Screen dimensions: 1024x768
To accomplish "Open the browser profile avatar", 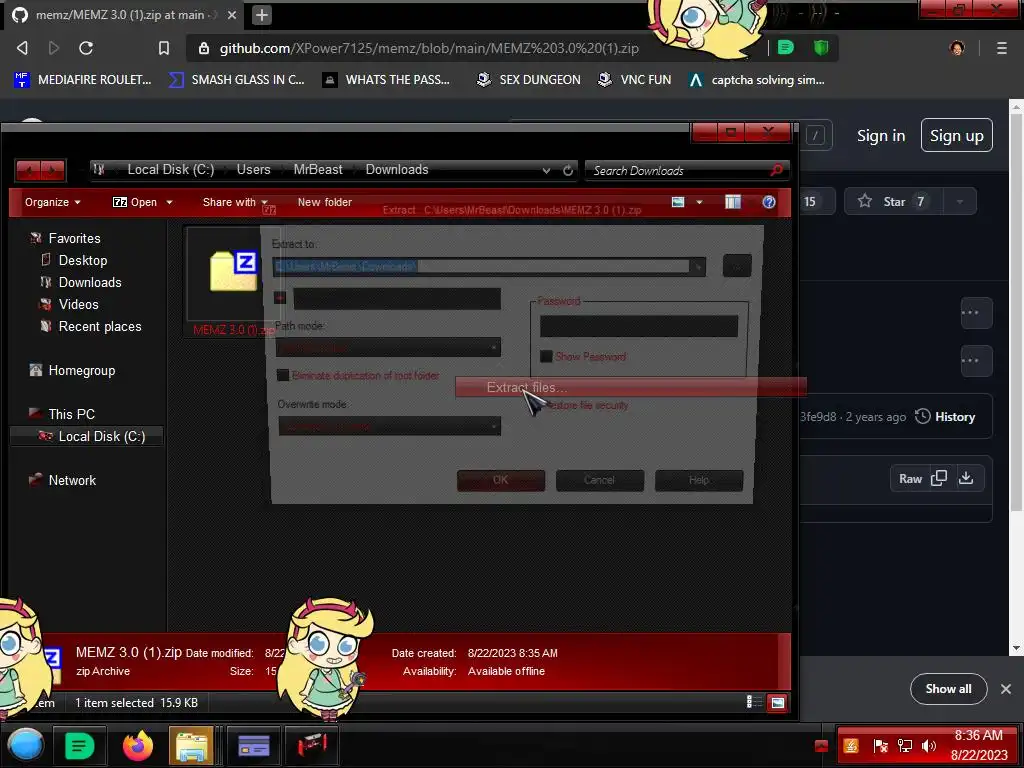I will pyautogui.click(x=957, y=48).
